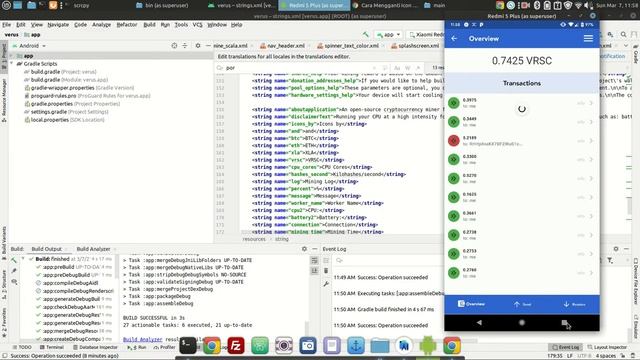This screenshot has width=640, height=360.
Task: Toggle Words option in find bar
Action: coord(407,68)
